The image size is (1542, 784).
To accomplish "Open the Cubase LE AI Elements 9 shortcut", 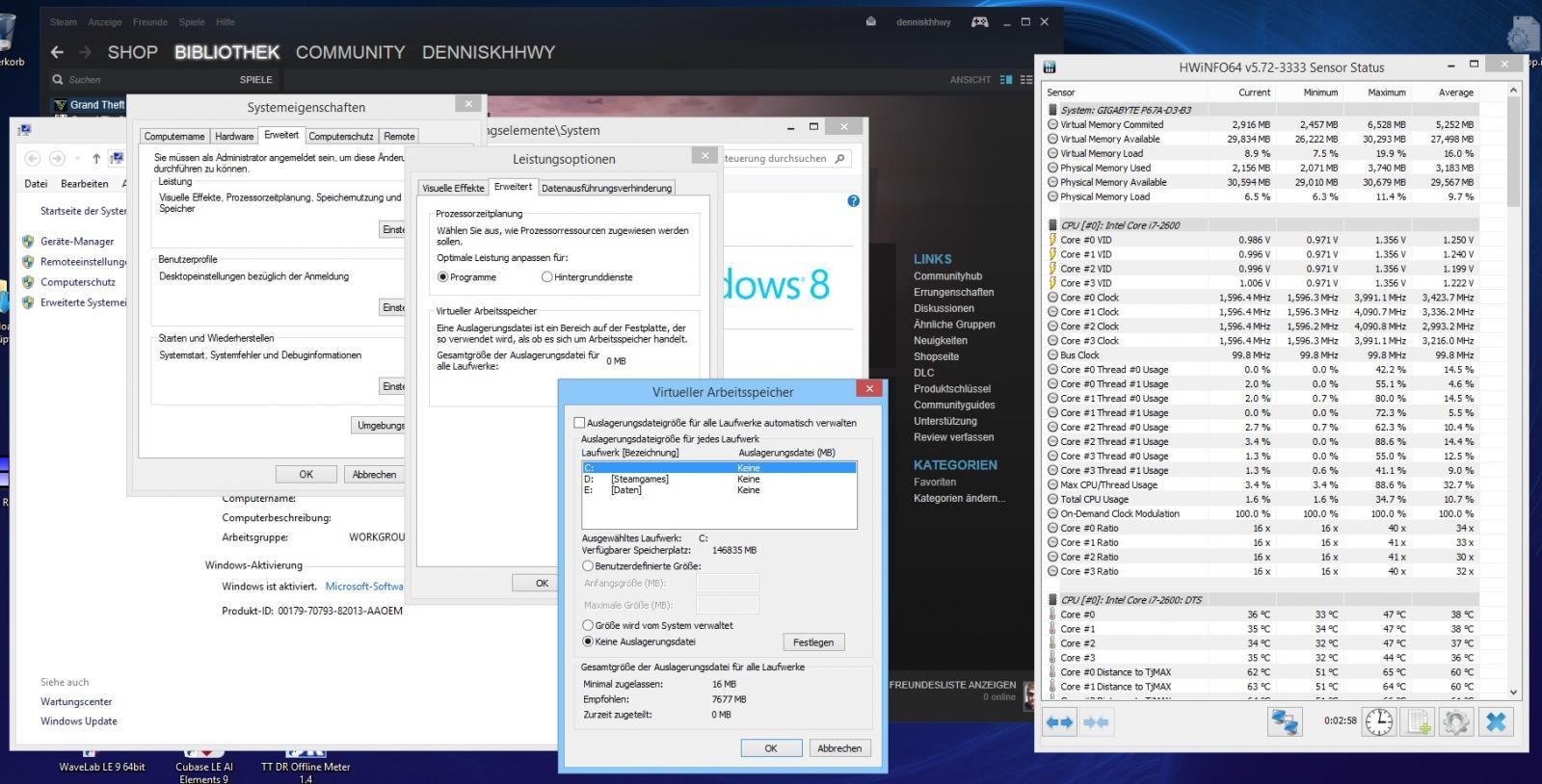I will [203, 767].
